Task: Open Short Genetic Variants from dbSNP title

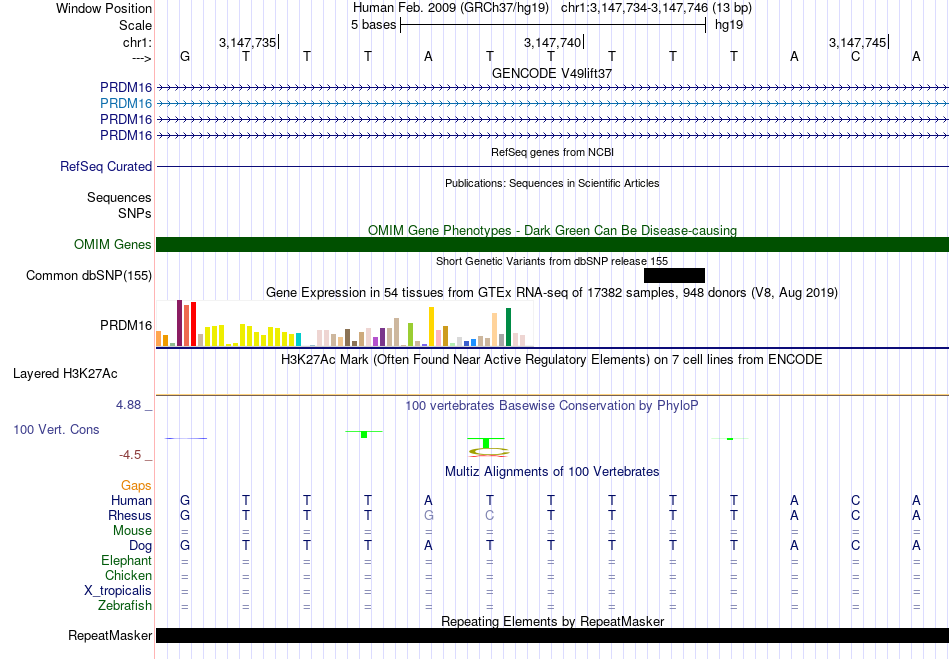Action: pyautogui.click(x=552, y=261)
